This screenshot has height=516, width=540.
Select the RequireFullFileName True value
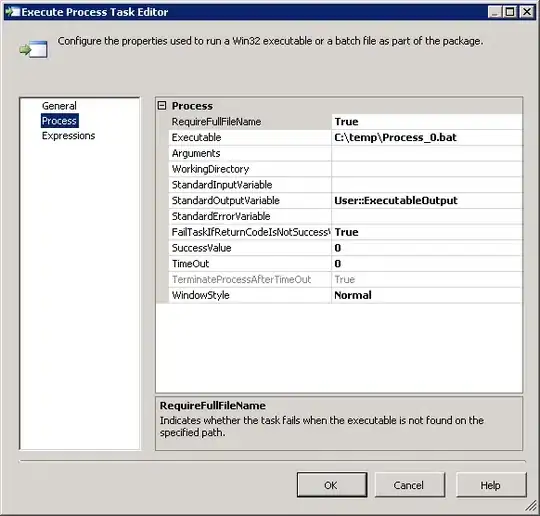point(427,122)
